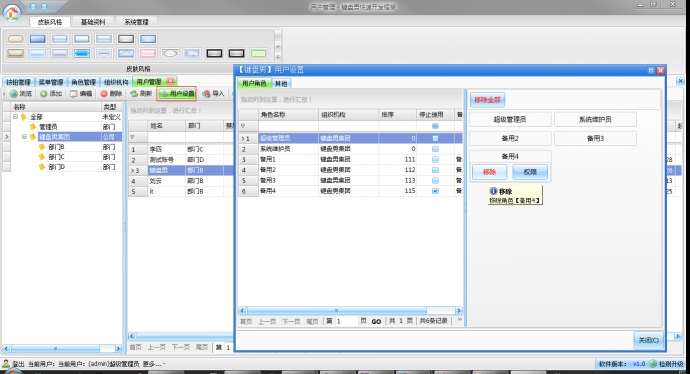
Task: Click the home application button
Action: pos(12,12)
